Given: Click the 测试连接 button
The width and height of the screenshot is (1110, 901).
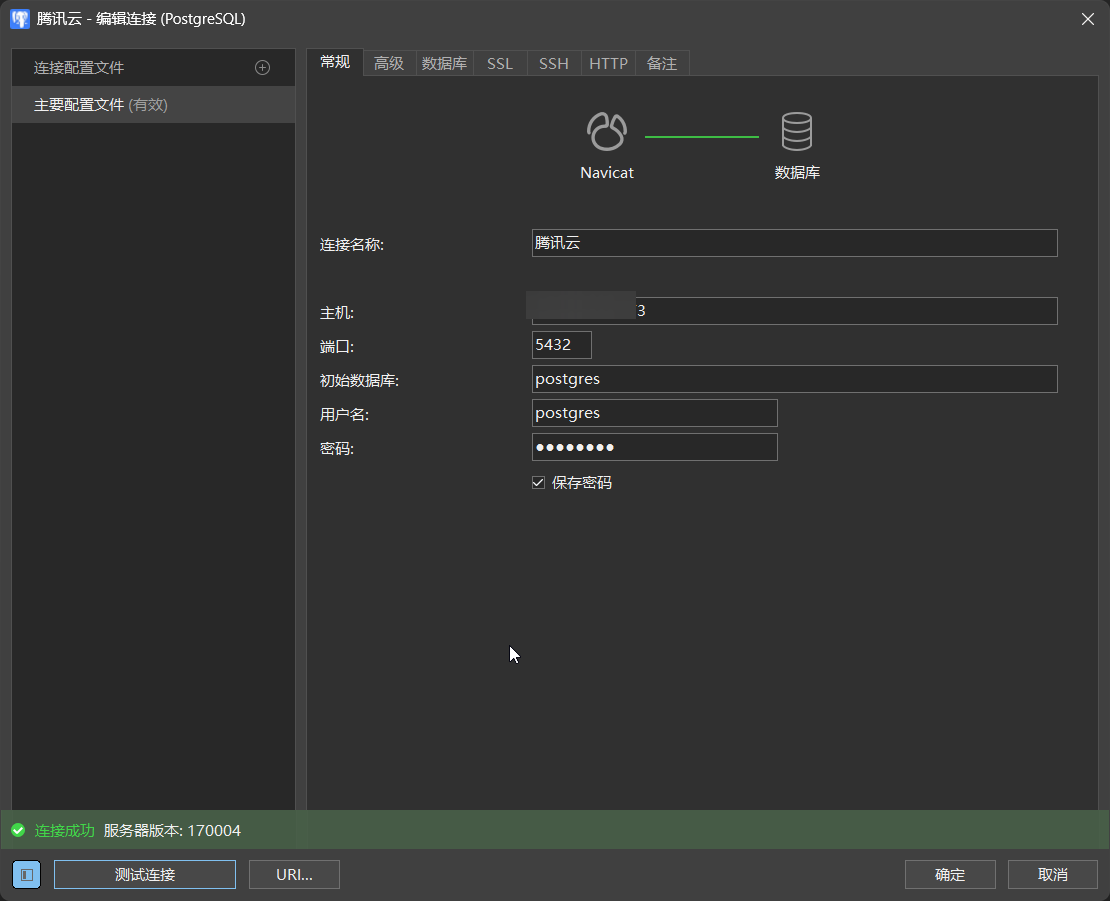Looking at the screenshot, I should point(145,875).
